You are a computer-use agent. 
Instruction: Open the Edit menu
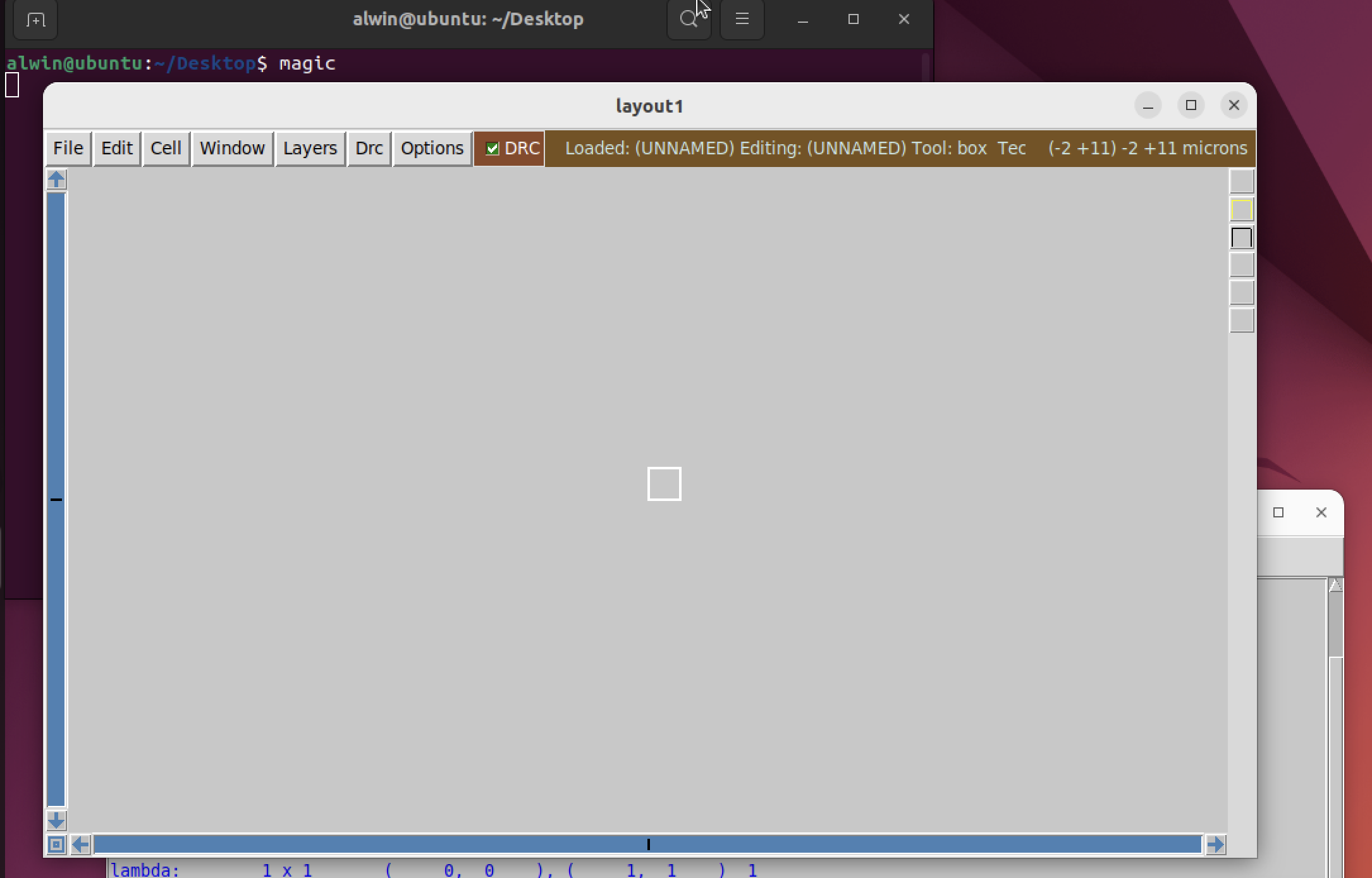pyautogui.click(x=117, y=149)
